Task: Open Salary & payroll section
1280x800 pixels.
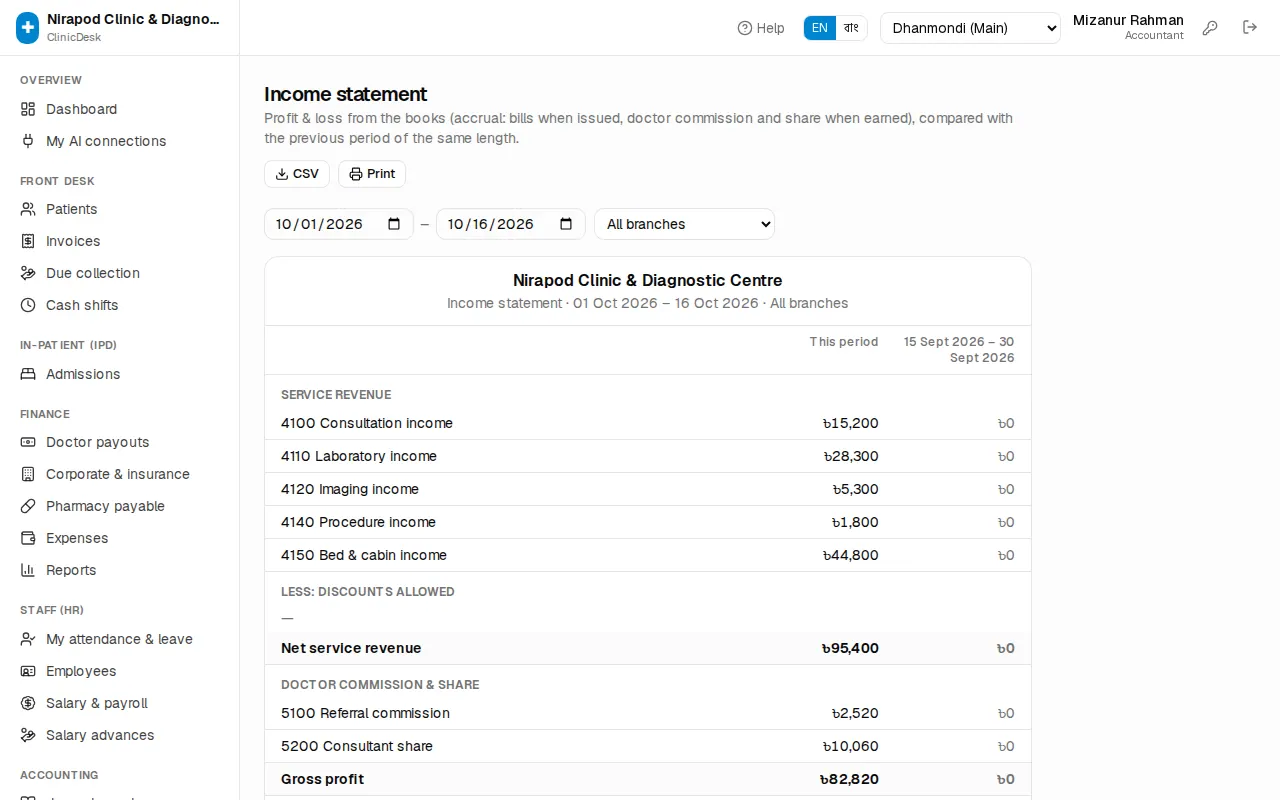Action: 120,703
